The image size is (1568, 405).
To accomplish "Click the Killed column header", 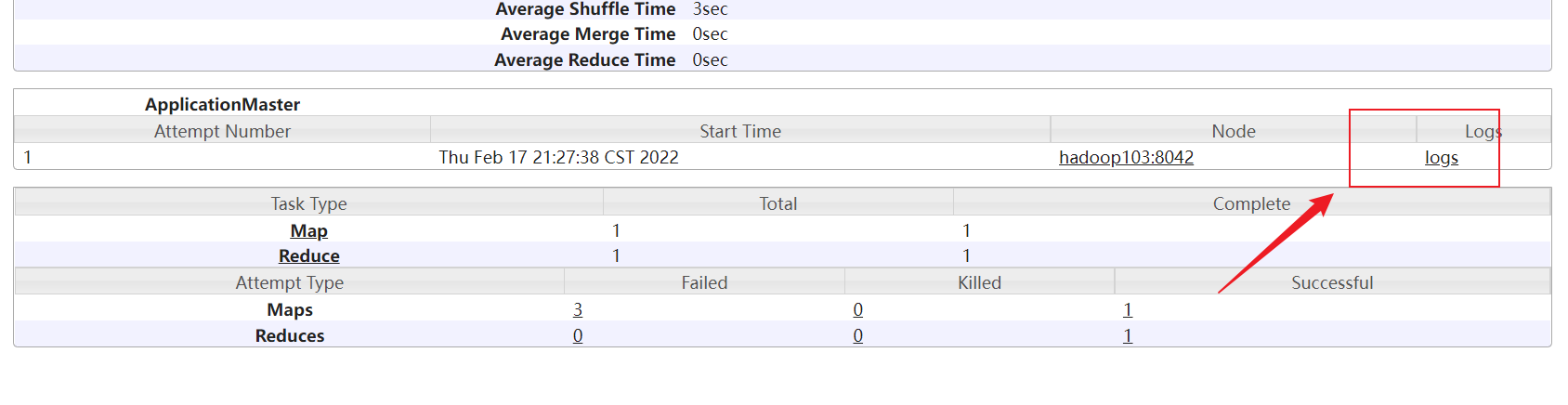I will [979, 282].
